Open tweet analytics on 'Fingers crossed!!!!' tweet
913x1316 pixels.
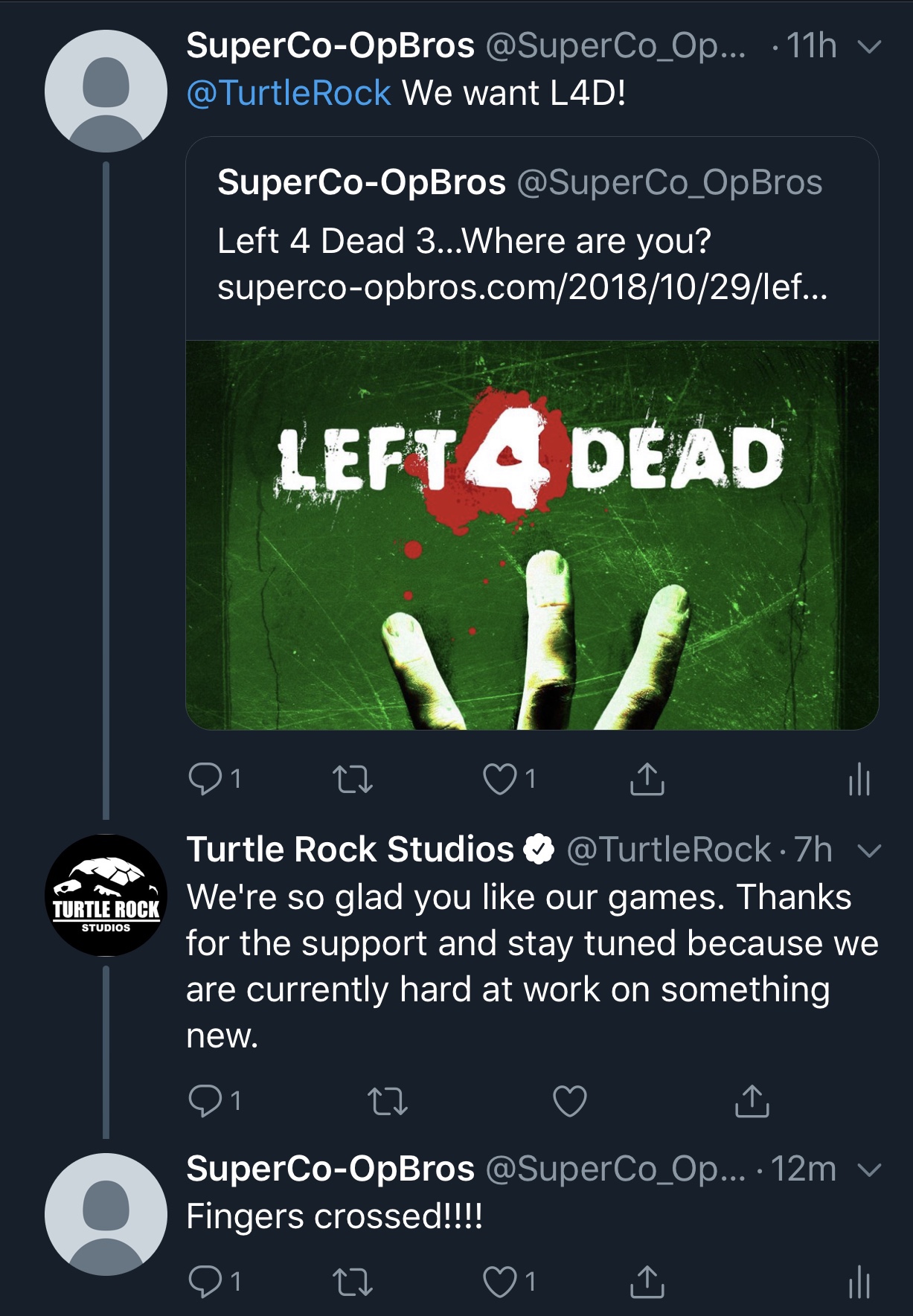(859, 1281)
